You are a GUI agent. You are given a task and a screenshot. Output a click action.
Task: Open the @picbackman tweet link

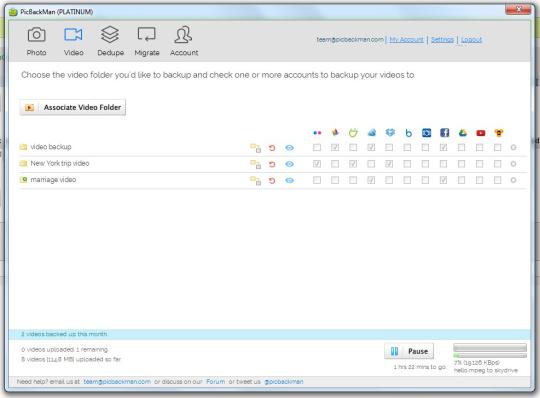pos(284,381)
